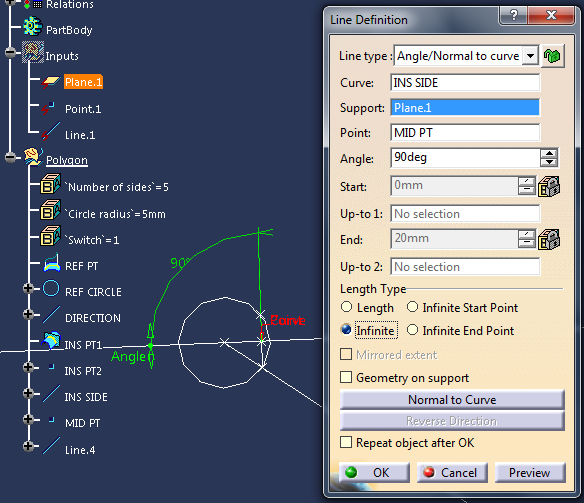This screenshot has width=584, height=503.
Task: Click the help question mark button
Action: [x=513, y=16]
